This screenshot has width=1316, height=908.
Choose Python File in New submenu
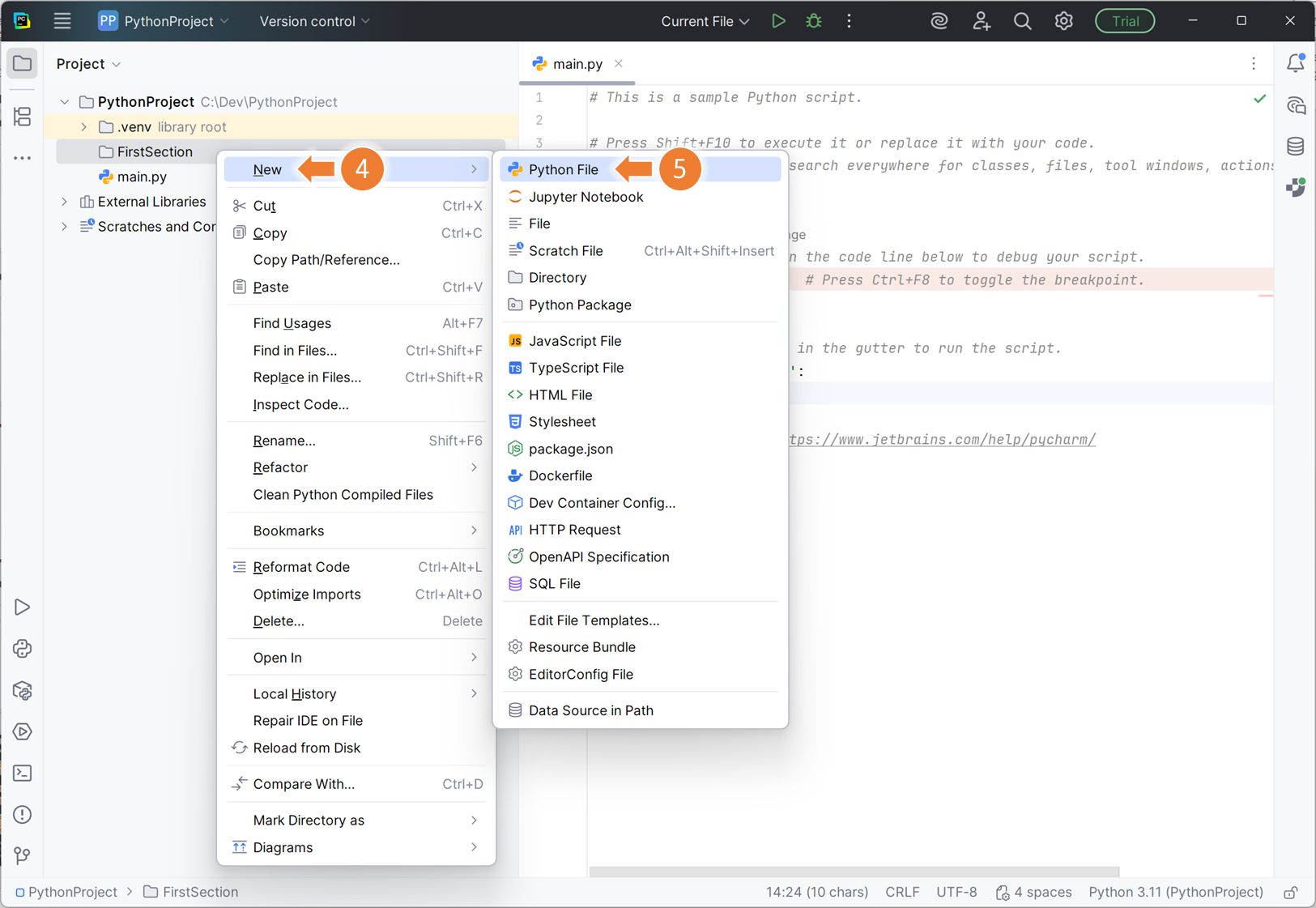[641, 169]
